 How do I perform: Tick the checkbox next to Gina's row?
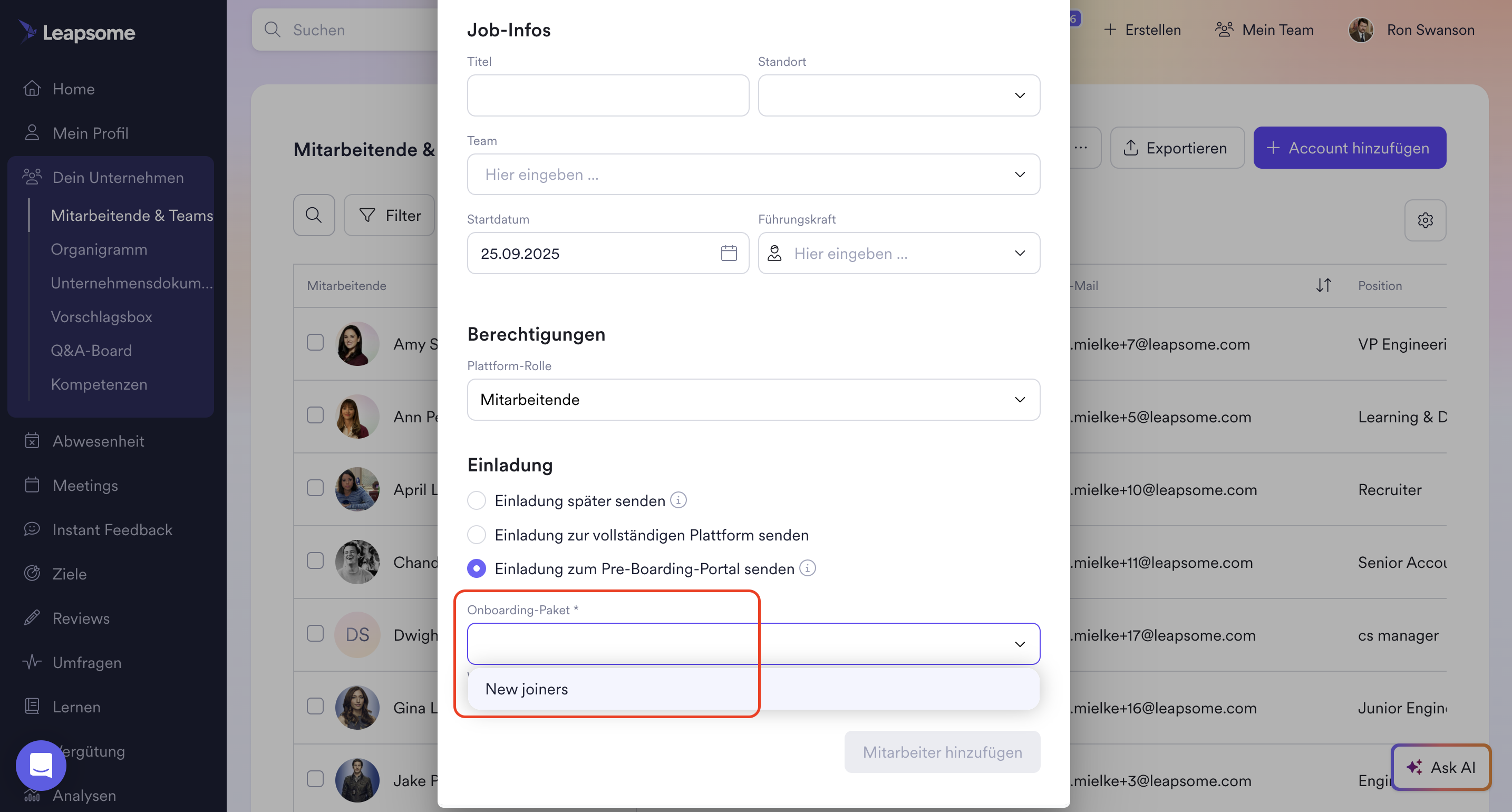click(315, 707)
